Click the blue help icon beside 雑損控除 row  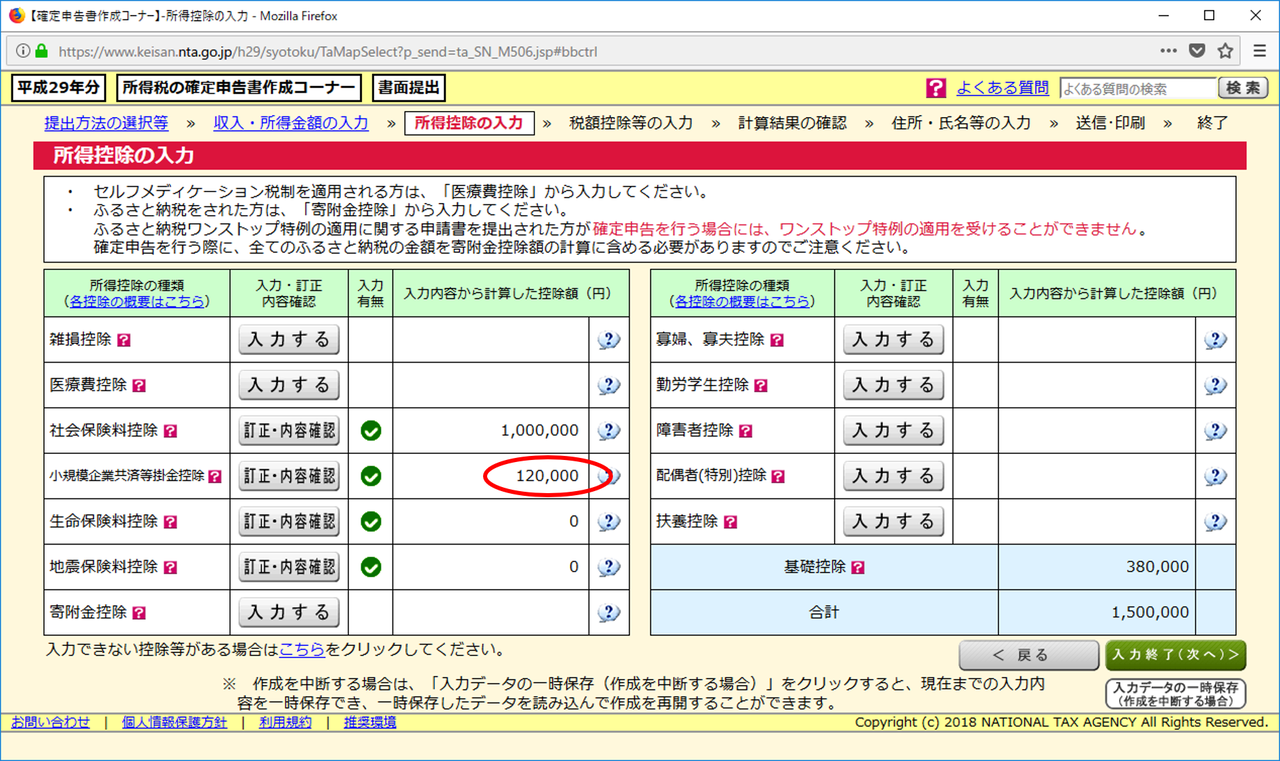point(609,339)
